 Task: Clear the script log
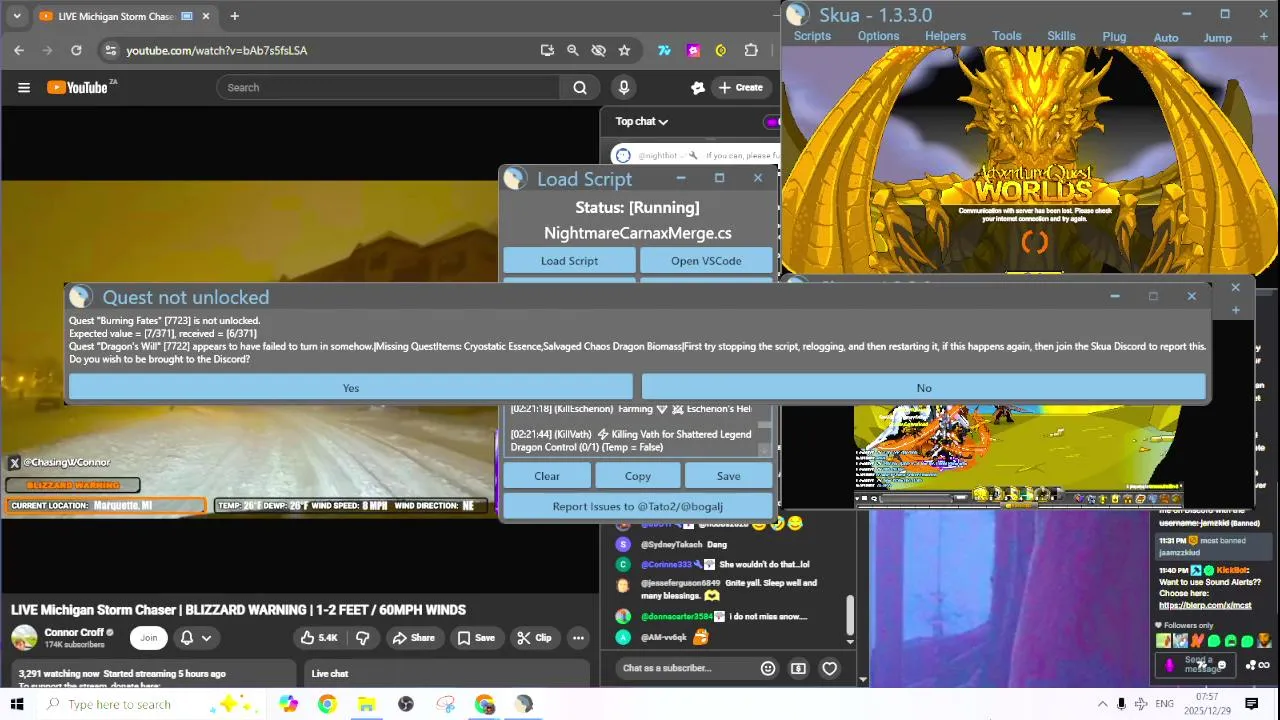click(x=547, y=476)
